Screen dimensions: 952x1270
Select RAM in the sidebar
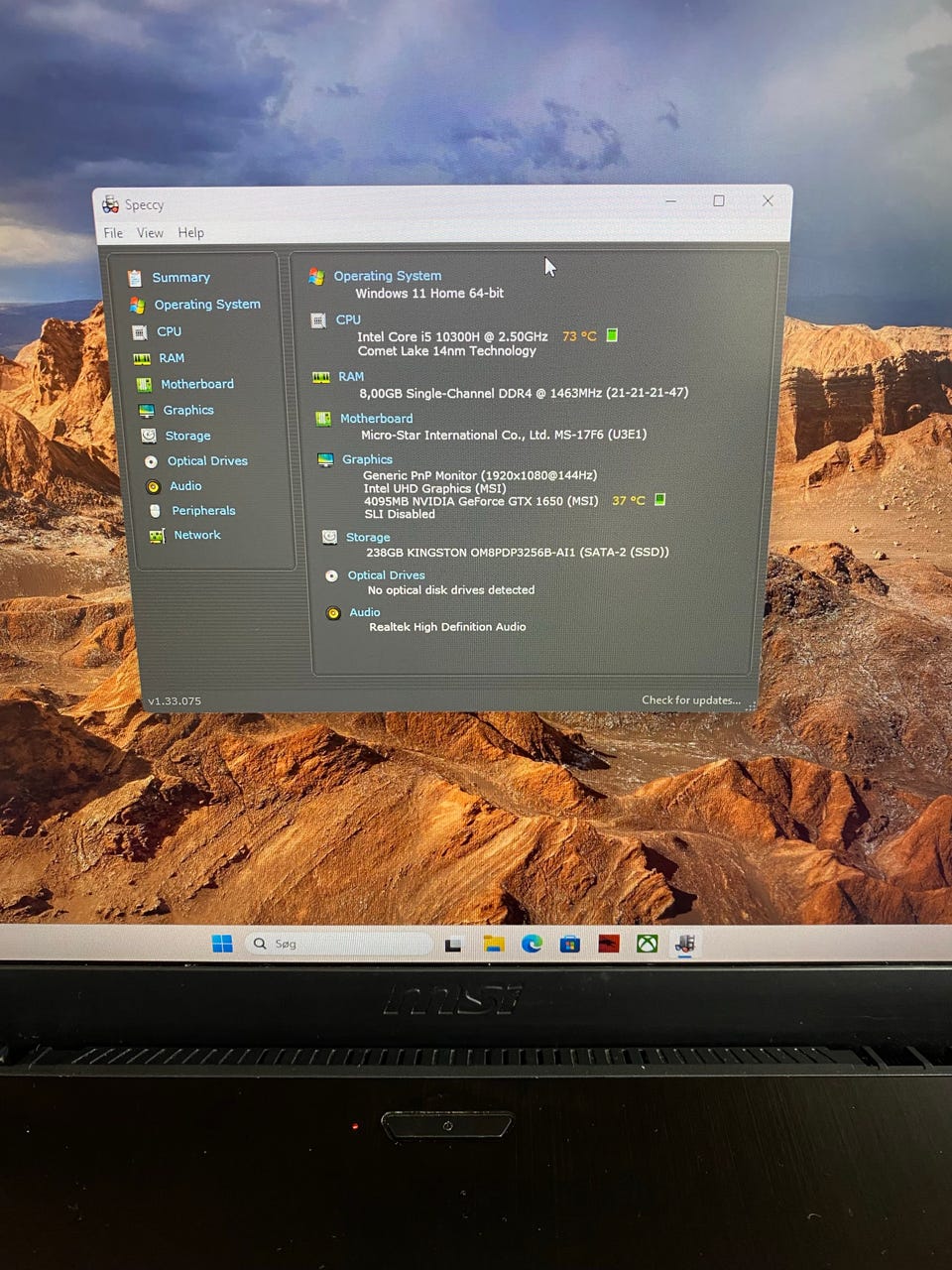pos(172,358)
